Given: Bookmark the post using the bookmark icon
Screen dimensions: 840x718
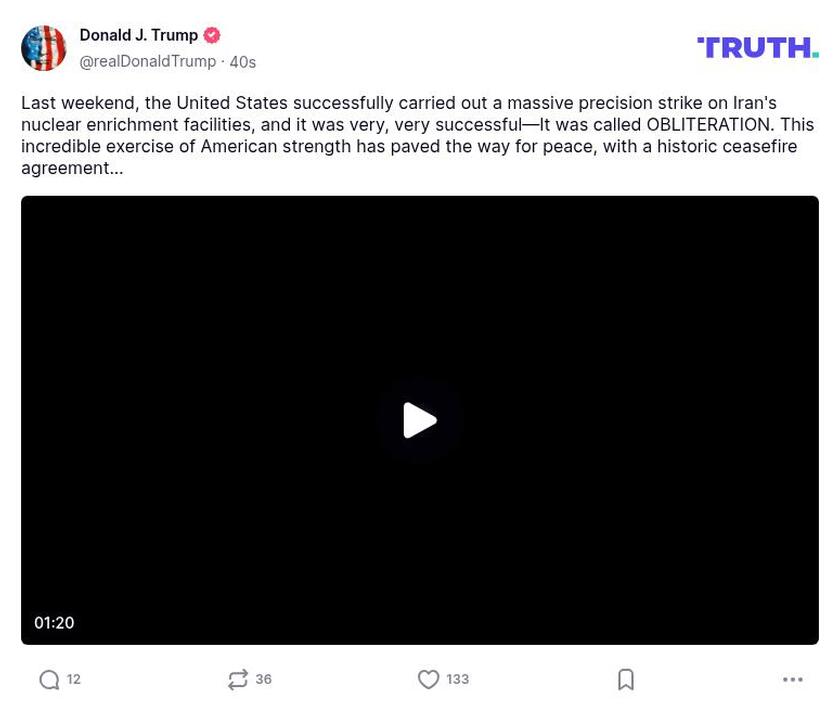Looking at the screenshot, I should click(625, 678).
